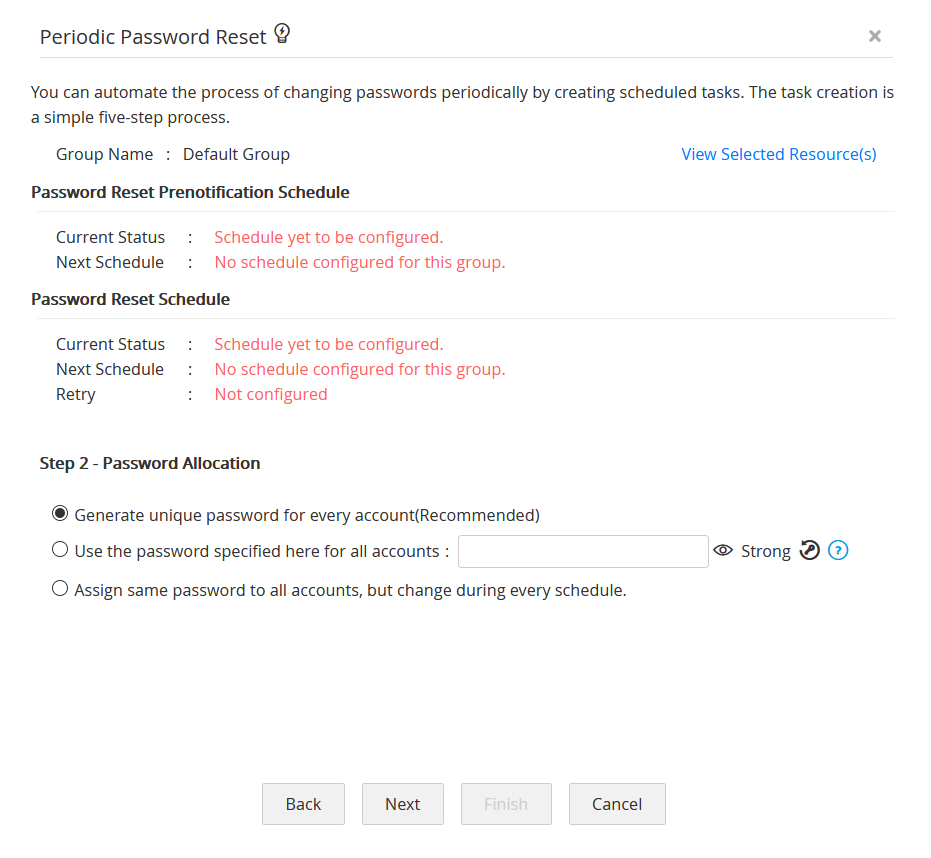Cancel the periodic password reset setup

[x=617, y=804]
